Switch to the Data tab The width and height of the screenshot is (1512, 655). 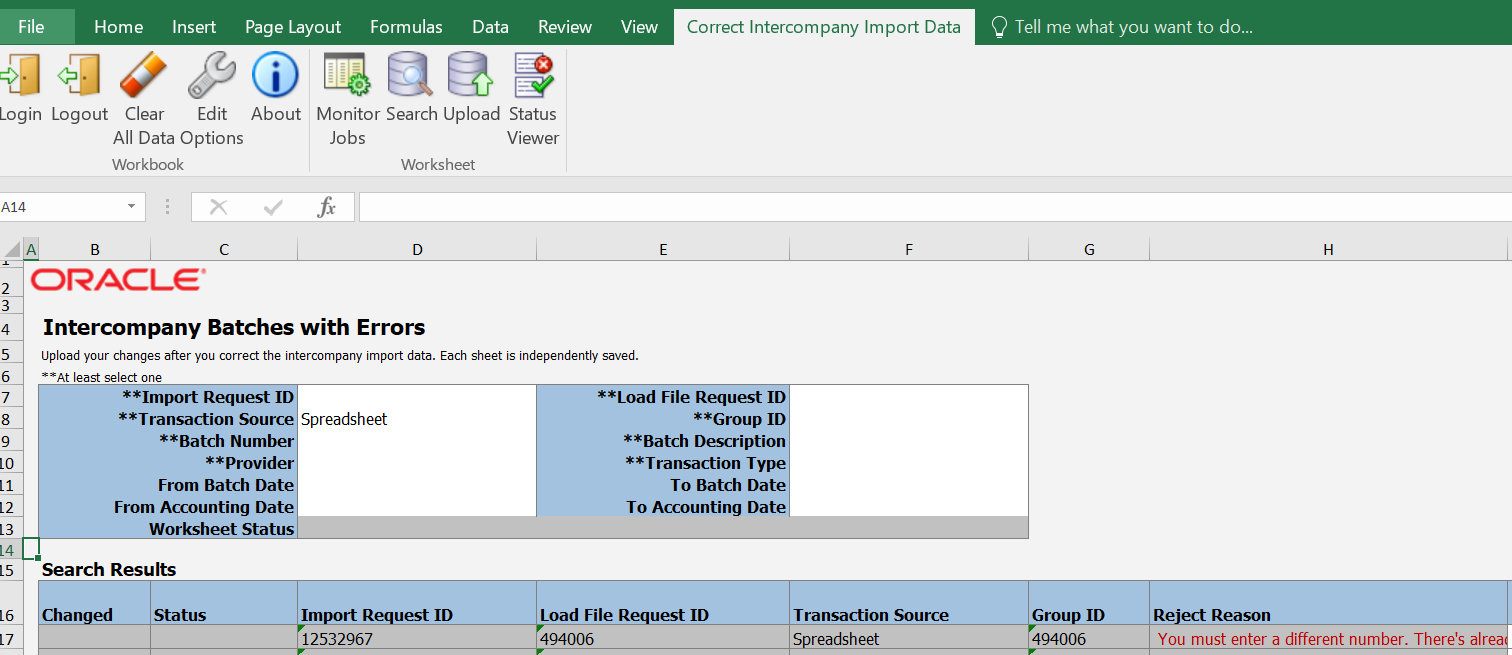490,27
